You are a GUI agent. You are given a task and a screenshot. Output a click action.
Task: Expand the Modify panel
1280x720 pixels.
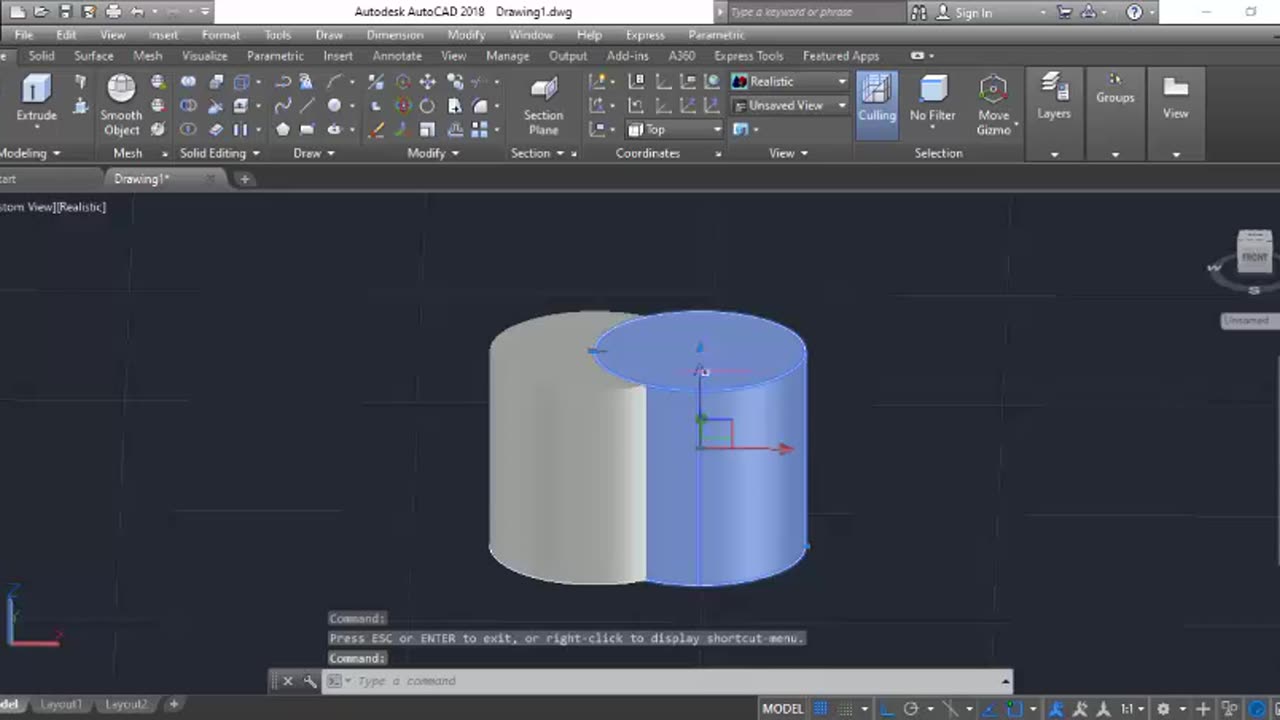click(433, 153)
